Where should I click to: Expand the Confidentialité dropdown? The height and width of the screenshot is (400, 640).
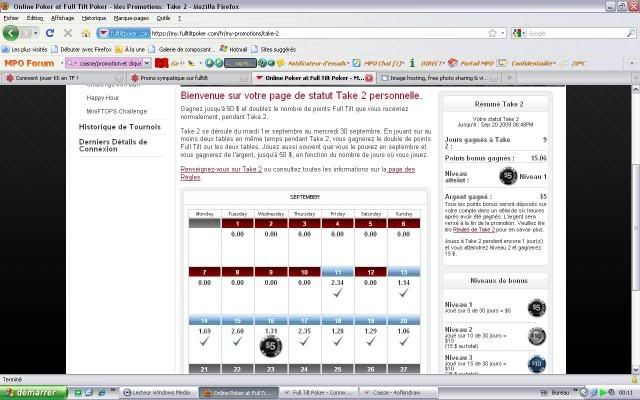(x=555, y=63)
